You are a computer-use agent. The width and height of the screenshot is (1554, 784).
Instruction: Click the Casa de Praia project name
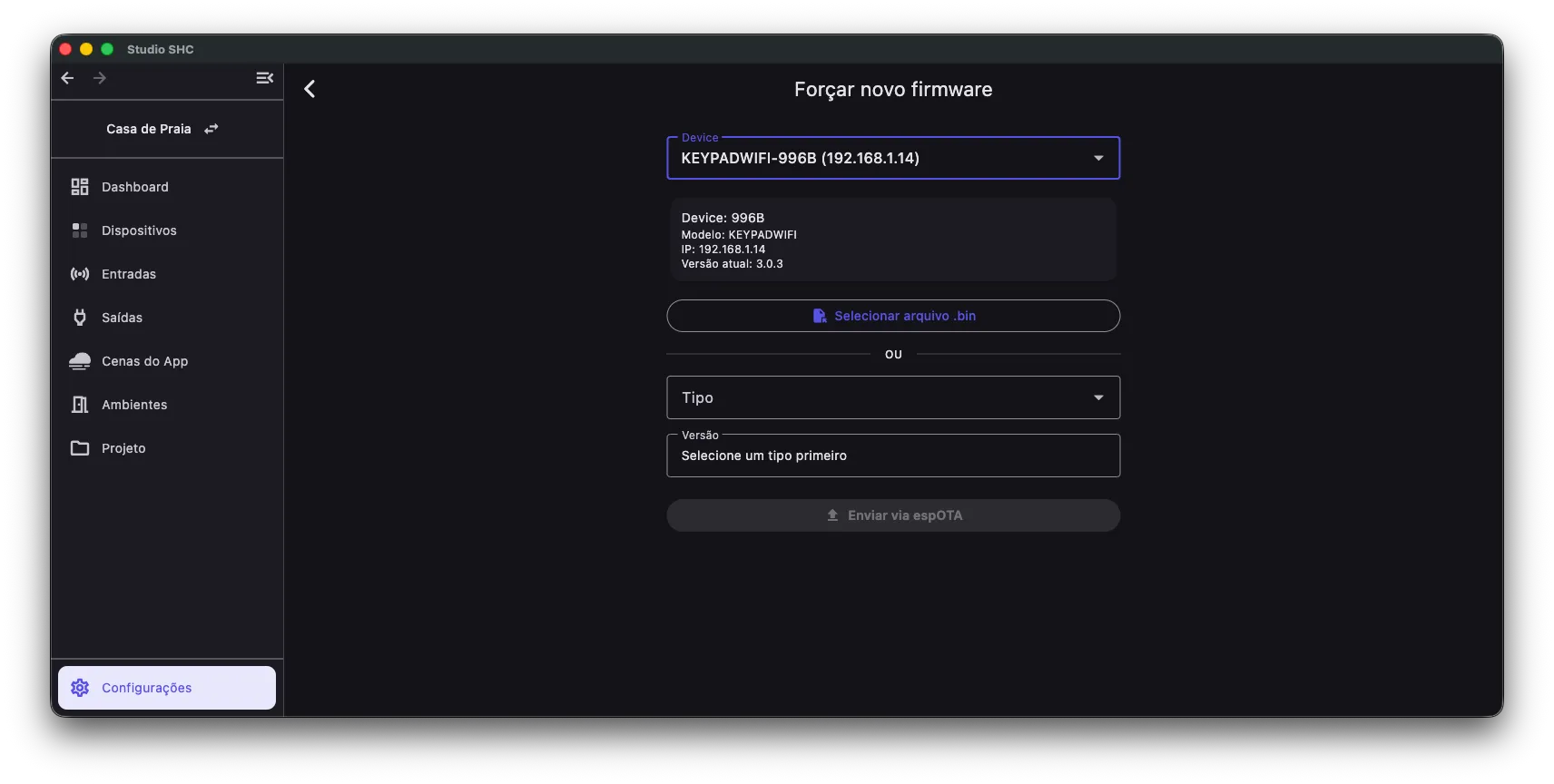pos(149,129)
